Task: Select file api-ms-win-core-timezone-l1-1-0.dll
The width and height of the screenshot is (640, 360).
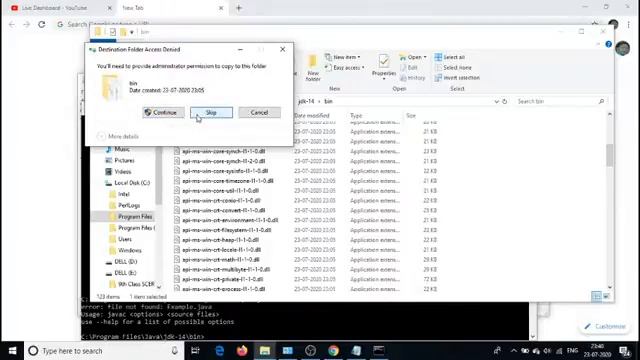Action: tap(224, 181)
